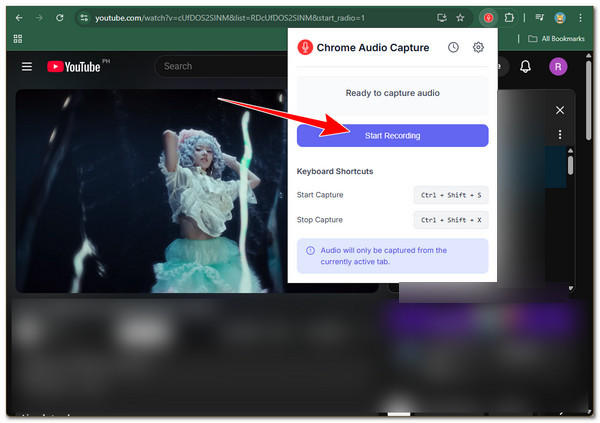Click the Ready to capture audio status
Screen dimensions: 600x423
click(393, 93)
